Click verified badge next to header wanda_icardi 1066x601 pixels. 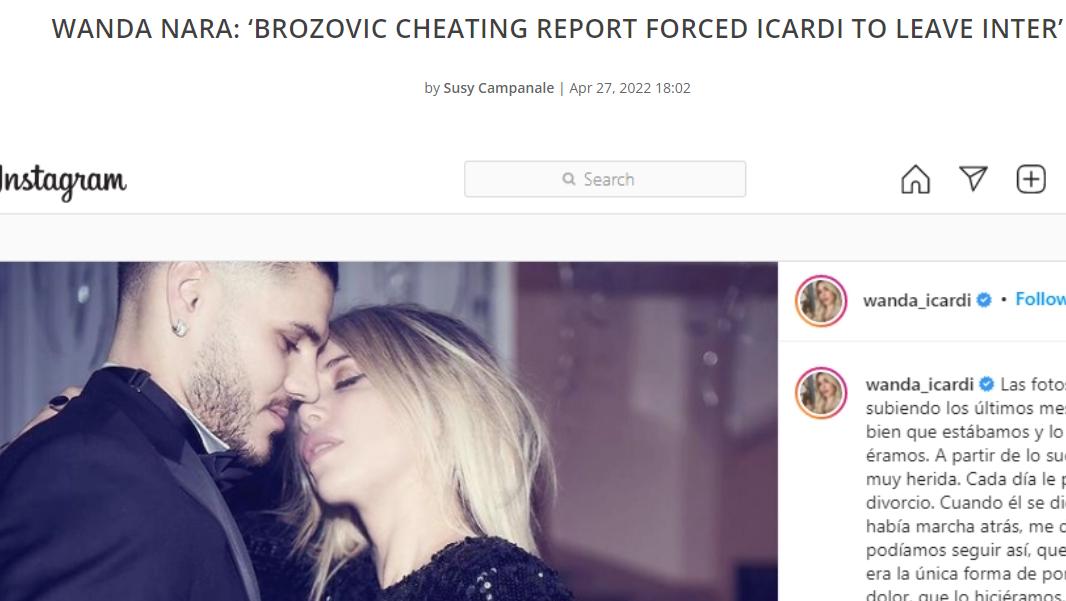pos(984,300)
